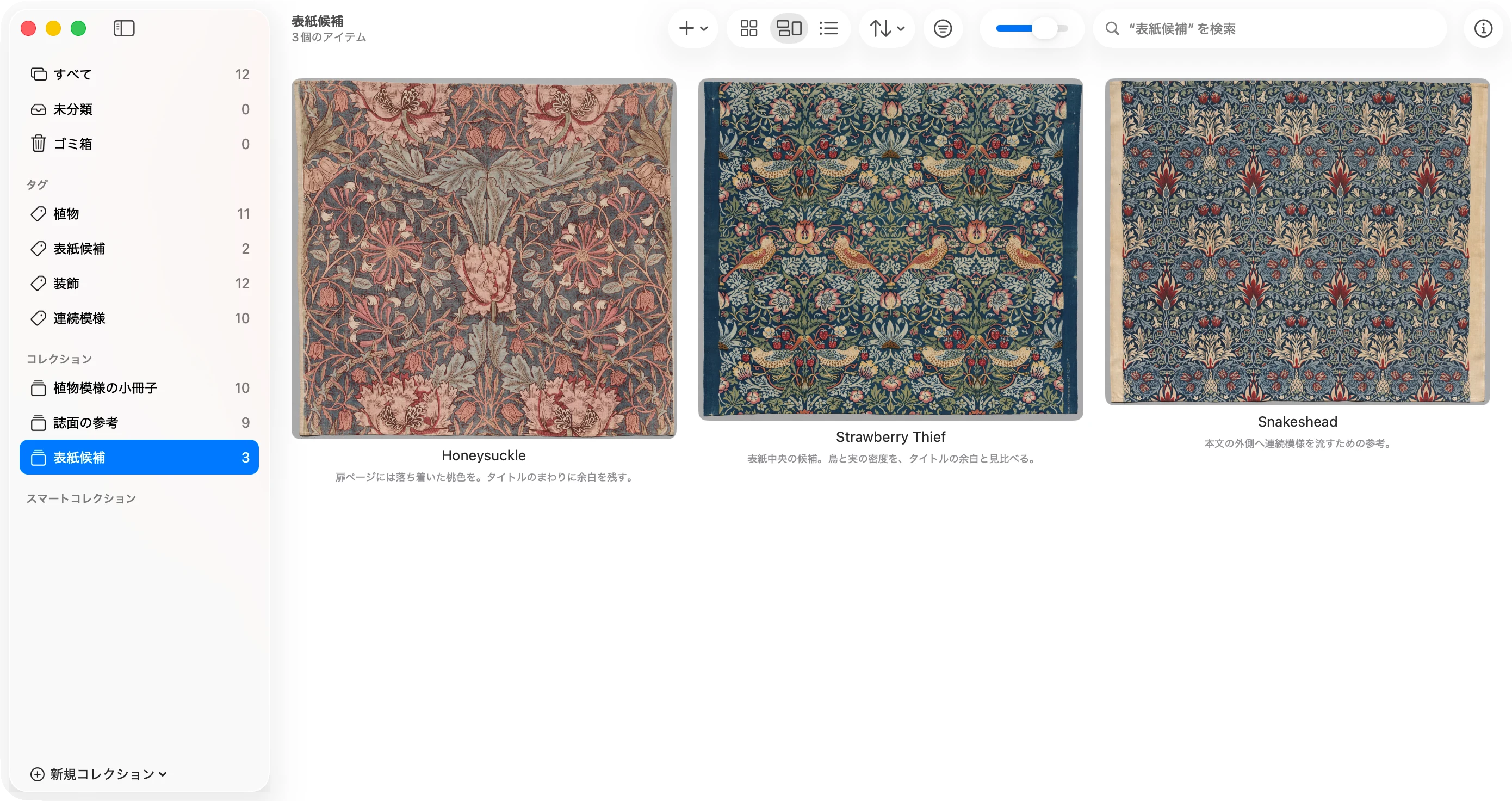The height and width of the screenshot is (801, 1512).
Task: Switch to grid view
Action: (748, 28)
